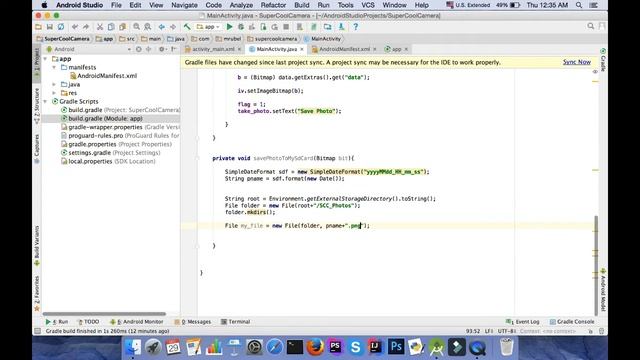This screenshot has height=360, width=640.
Task: Navigate back with blue left arrow
Action: [162, 27]
